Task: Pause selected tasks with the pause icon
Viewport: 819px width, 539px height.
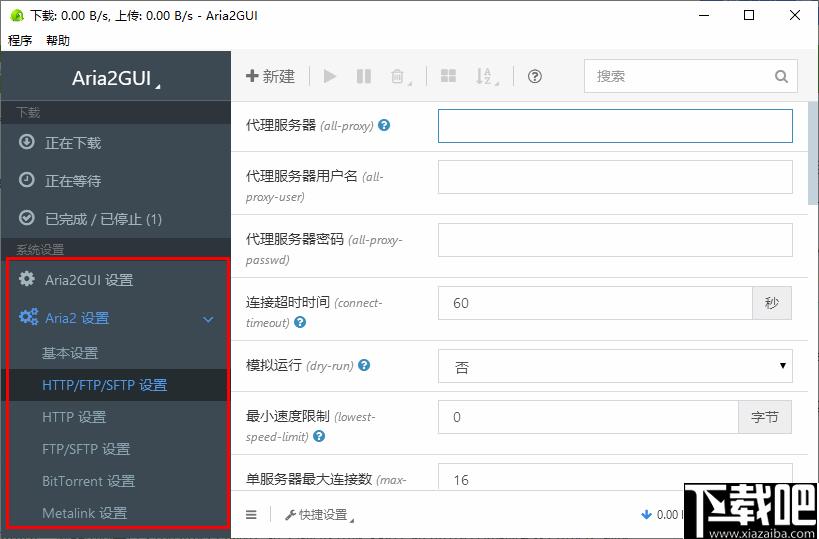Action: tap(364, 76)
